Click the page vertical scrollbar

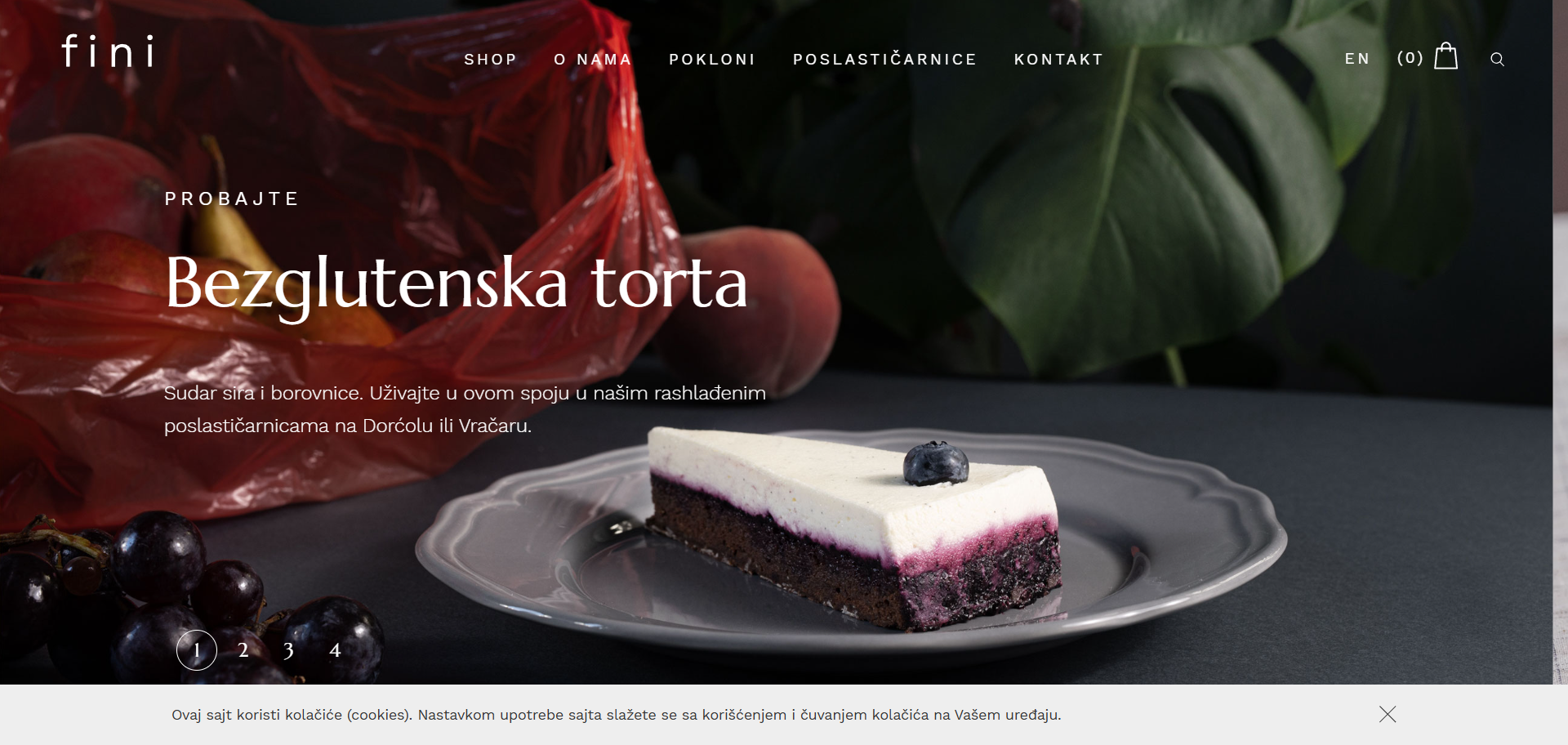pos(1560,342)
